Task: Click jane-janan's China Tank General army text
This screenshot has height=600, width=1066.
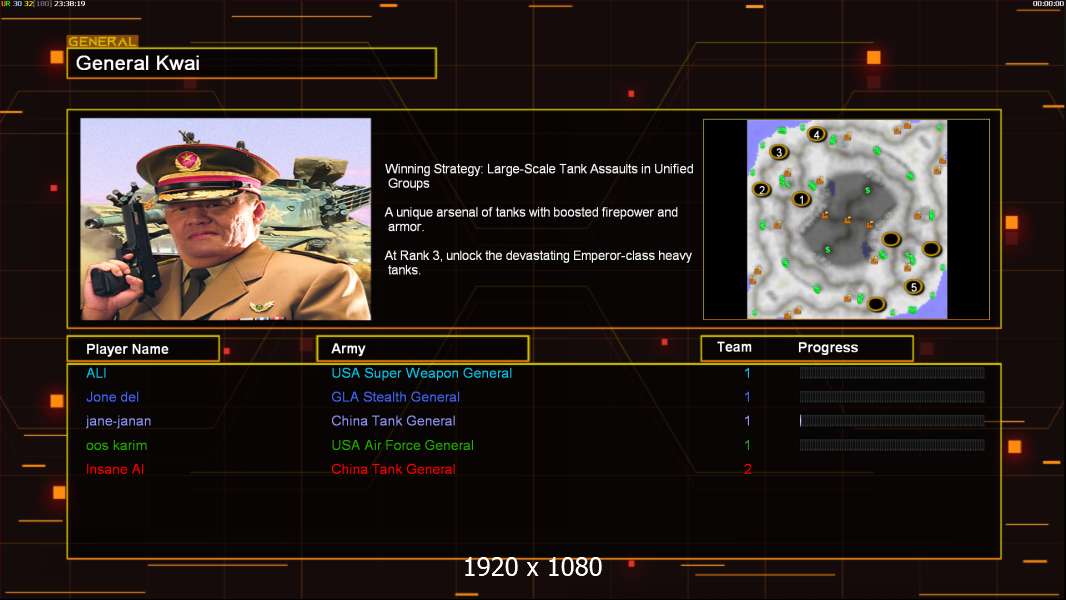Action: pyautogui.click(x=393, y=421)
